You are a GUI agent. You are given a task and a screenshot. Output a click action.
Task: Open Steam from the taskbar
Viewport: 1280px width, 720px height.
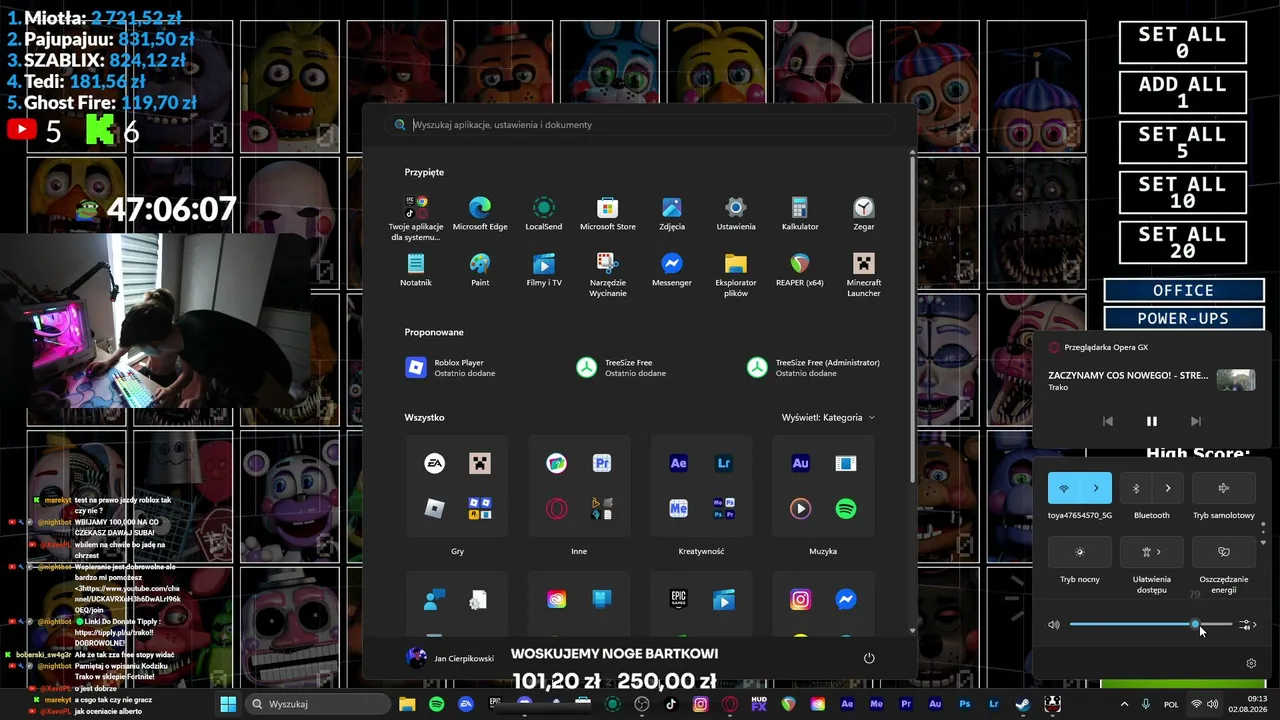point(1023,704)
